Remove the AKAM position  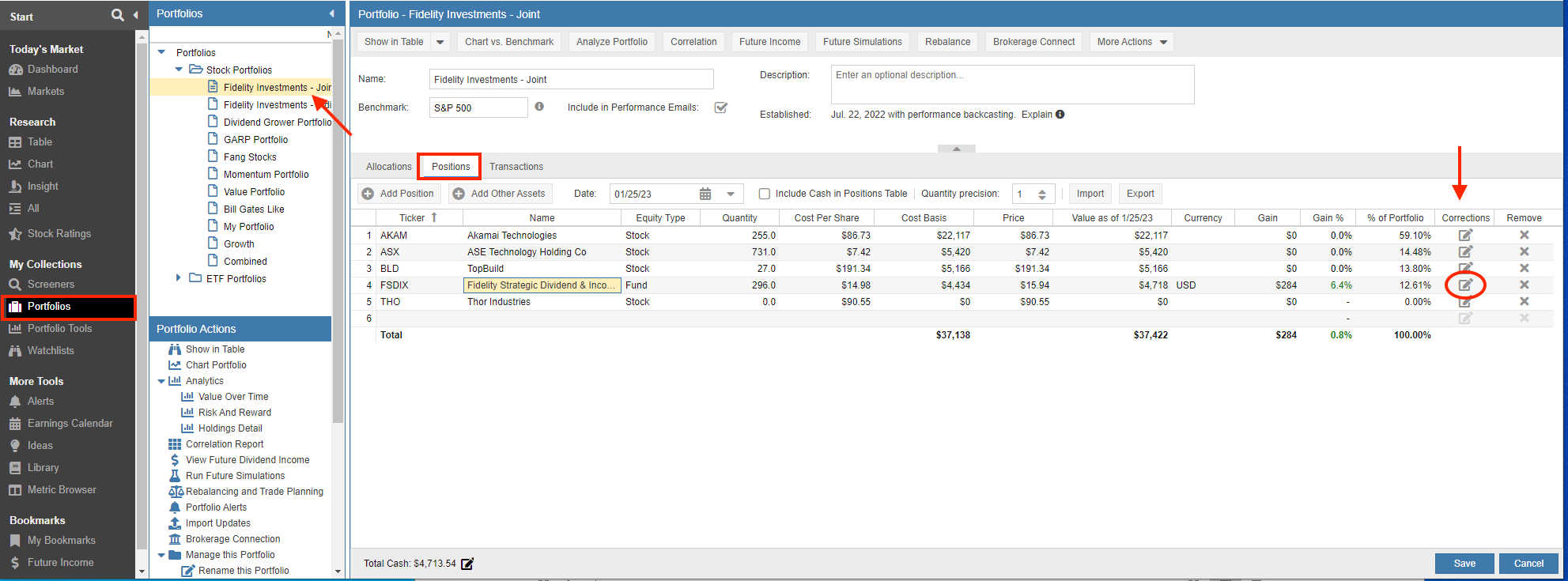point(1524,235)
